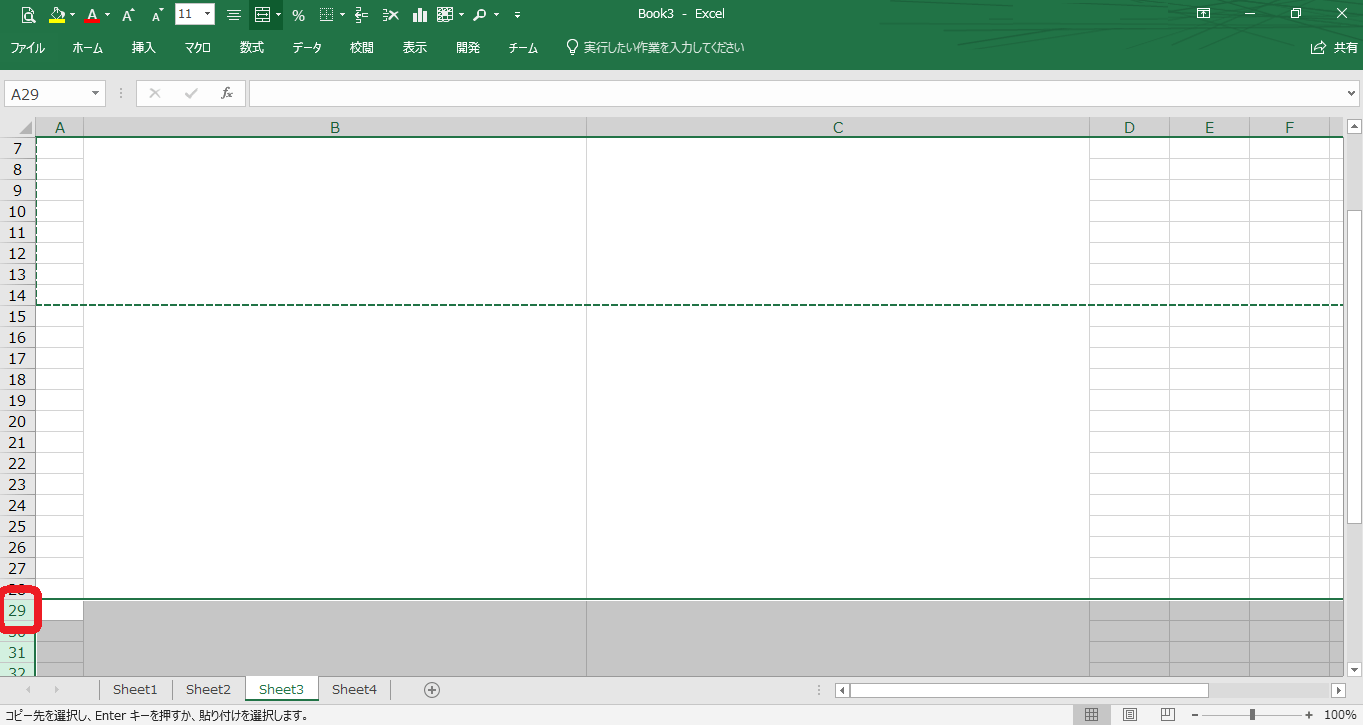Open the font color dropdown arrow
Image resolution: width=1363 pixels, height=725 pixels.
tap(108, 15)
